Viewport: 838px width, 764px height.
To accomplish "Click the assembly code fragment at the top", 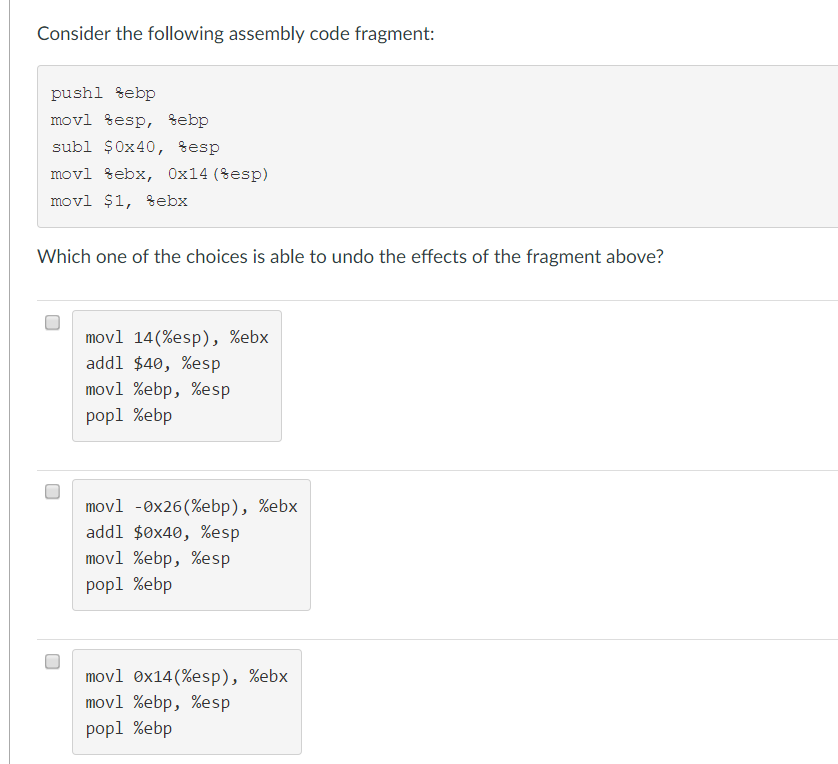I will coord(160,146).
